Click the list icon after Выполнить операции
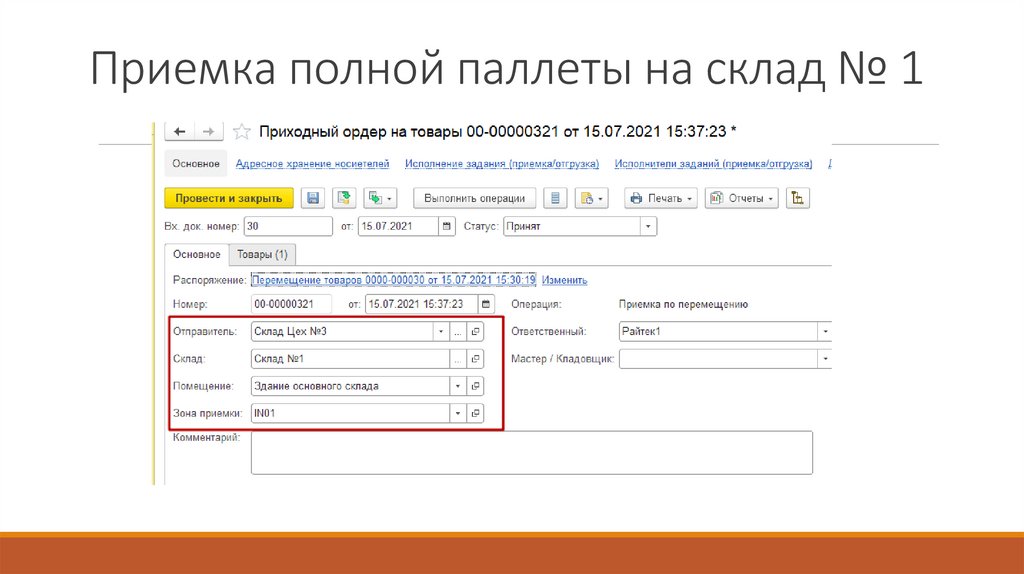Viewport: 1024px width, 574px height. click(x=558, y=198)
